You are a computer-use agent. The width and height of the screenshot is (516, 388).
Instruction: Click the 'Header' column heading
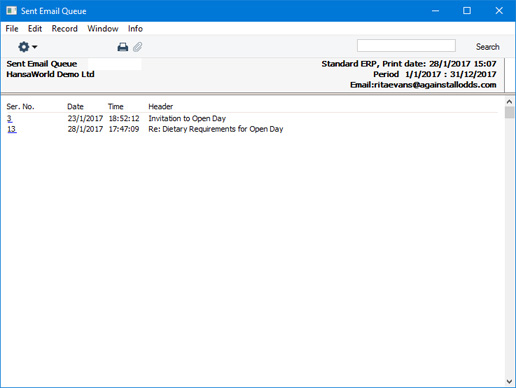161,107
